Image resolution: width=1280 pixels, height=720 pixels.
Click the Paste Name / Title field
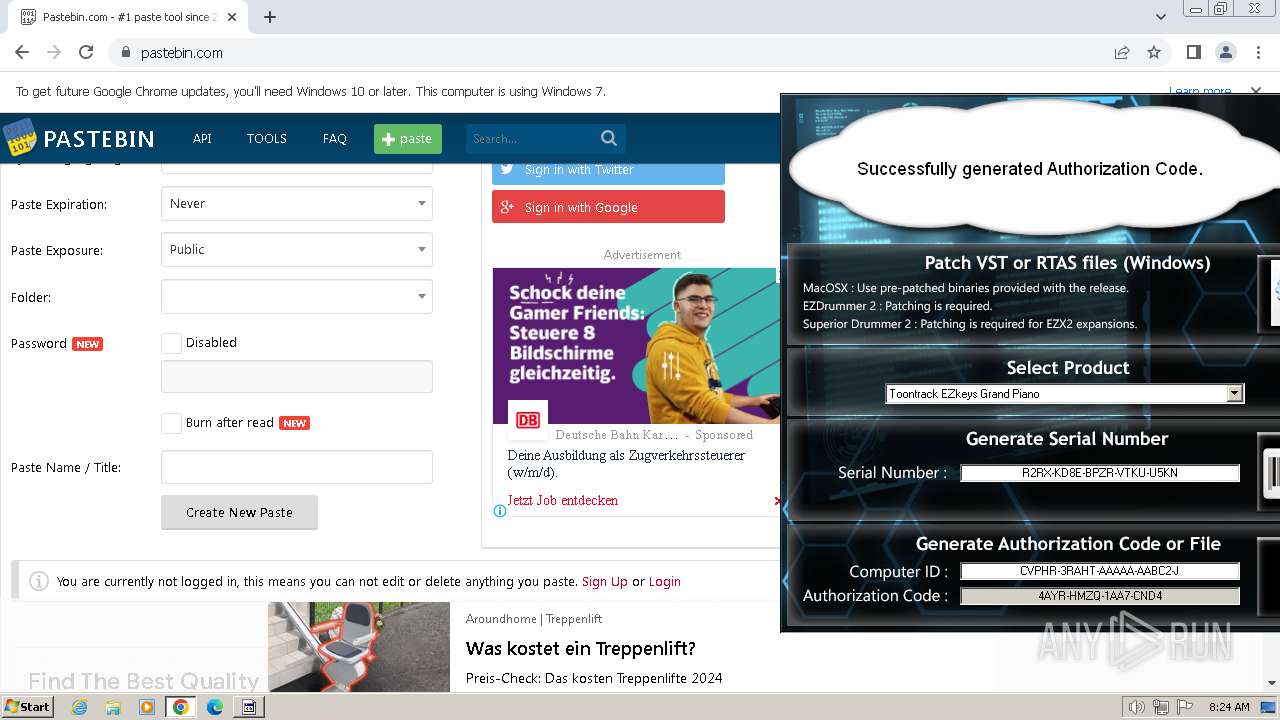click(x=297, y=467)
